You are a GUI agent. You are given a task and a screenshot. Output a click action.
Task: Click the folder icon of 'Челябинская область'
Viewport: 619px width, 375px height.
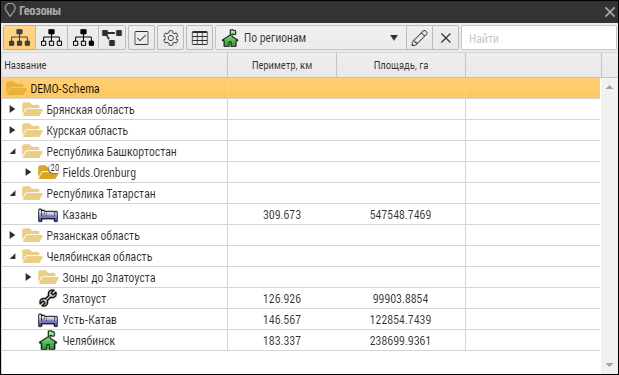click(x=32, y=257)
